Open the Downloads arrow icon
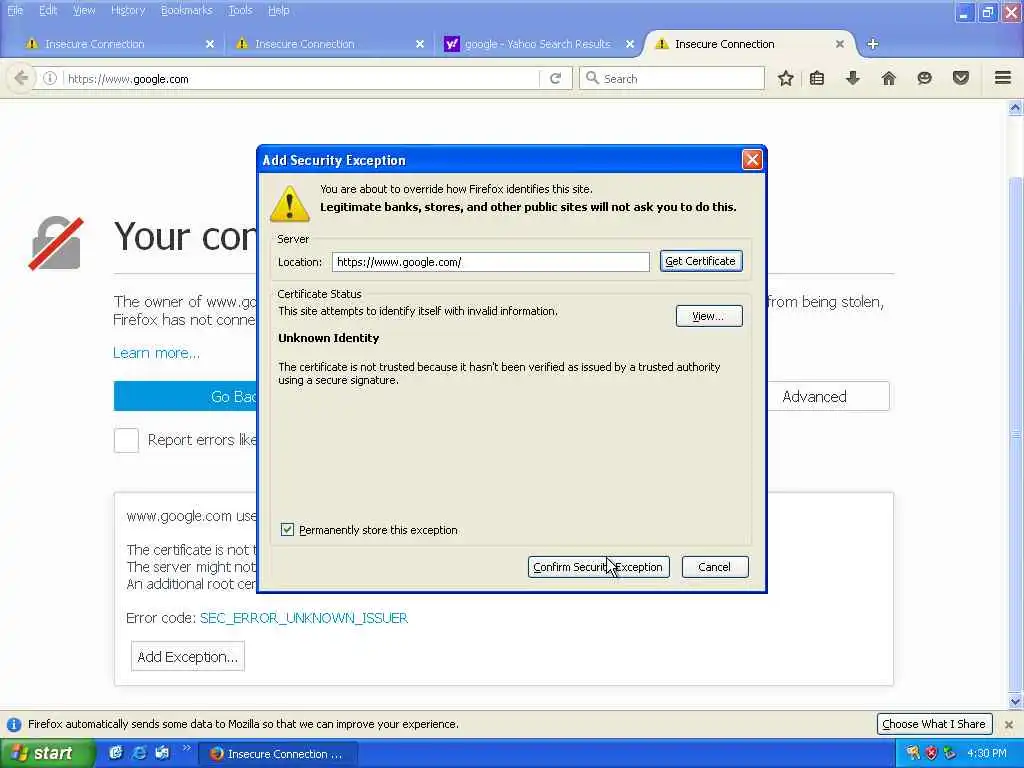1024x768 pixels. tap(852, 78)
